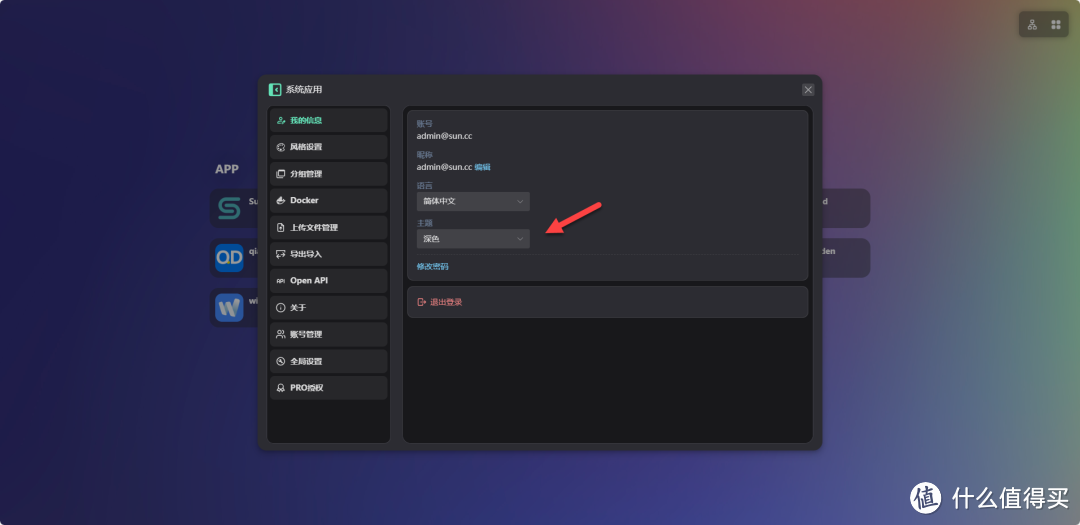Click the four-square grid icon at top right
The width and height of the screenshot is (1080, 525).
point(1055,25)
